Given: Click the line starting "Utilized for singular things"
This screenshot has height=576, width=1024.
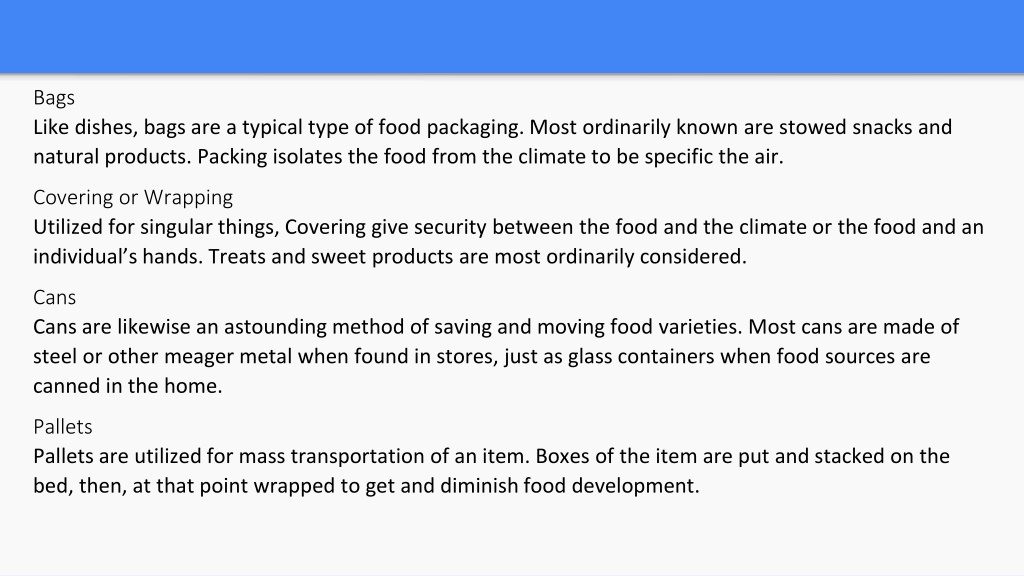Looking at the screenshot, I should tap(508, 227).
